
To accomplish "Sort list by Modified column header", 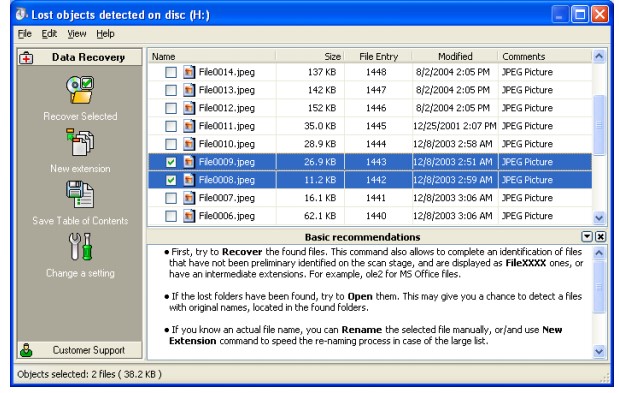I will tap(455, 56).
